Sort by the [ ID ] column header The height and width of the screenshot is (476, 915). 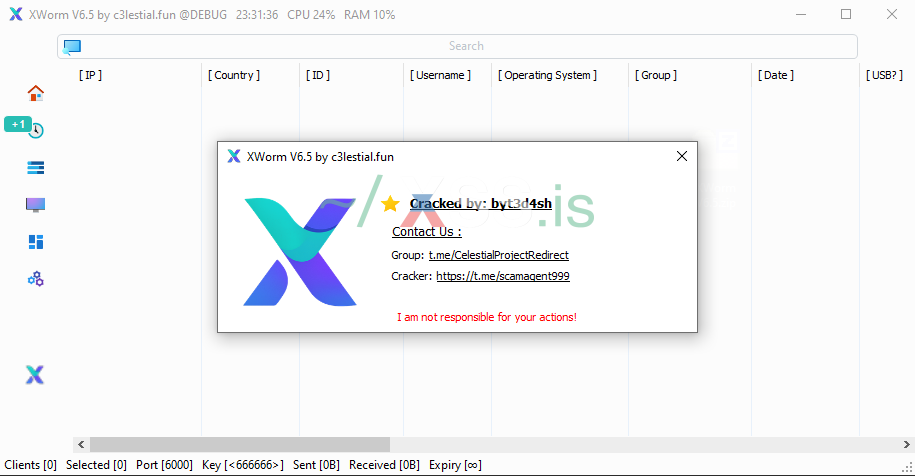pyautogui.click(x=318, y=75)
